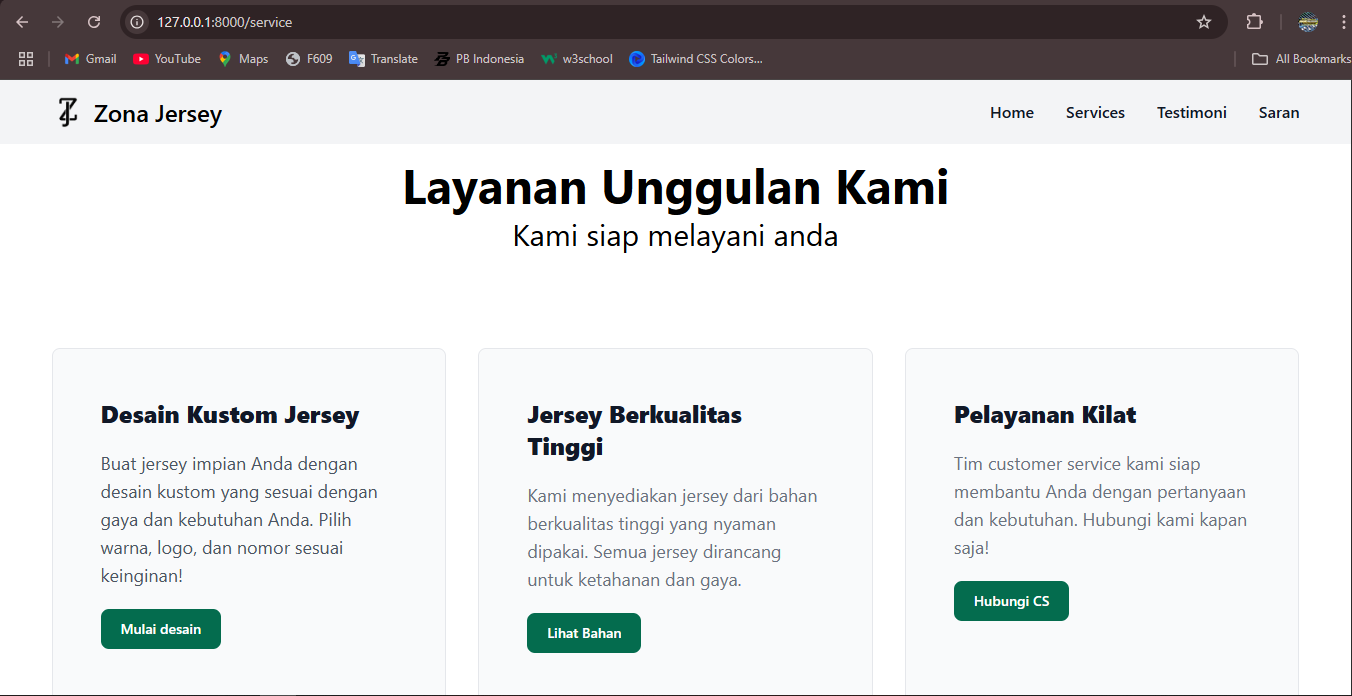Image resolution: width=1352 pixels, height=696 pixels.
Task: Open Services in the navbar
Action: [x=1095, y=113]
